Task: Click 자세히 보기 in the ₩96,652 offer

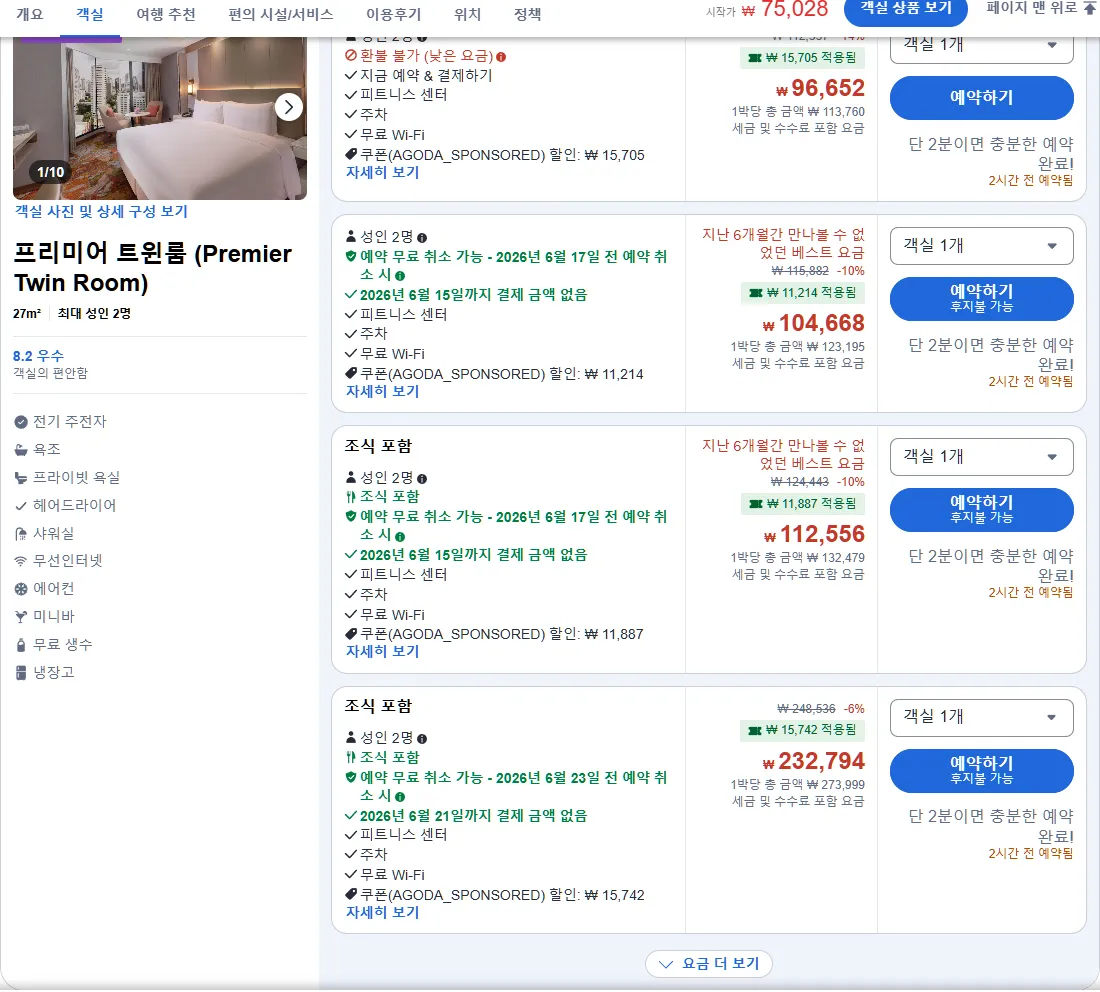Action: tap(382, 173)
